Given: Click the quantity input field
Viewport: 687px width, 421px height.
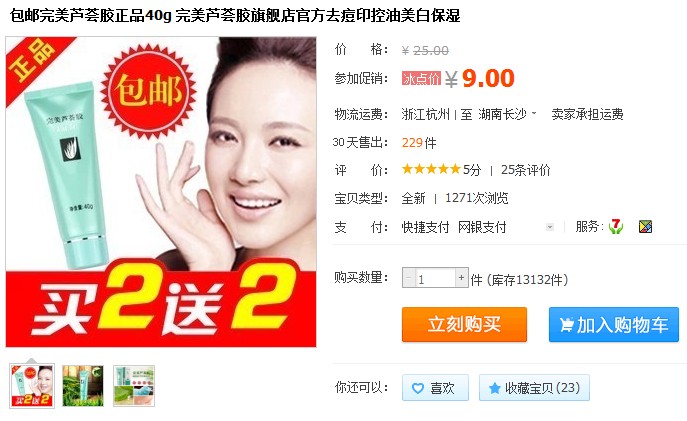Looking at the screenshot, I should (435, 278).
